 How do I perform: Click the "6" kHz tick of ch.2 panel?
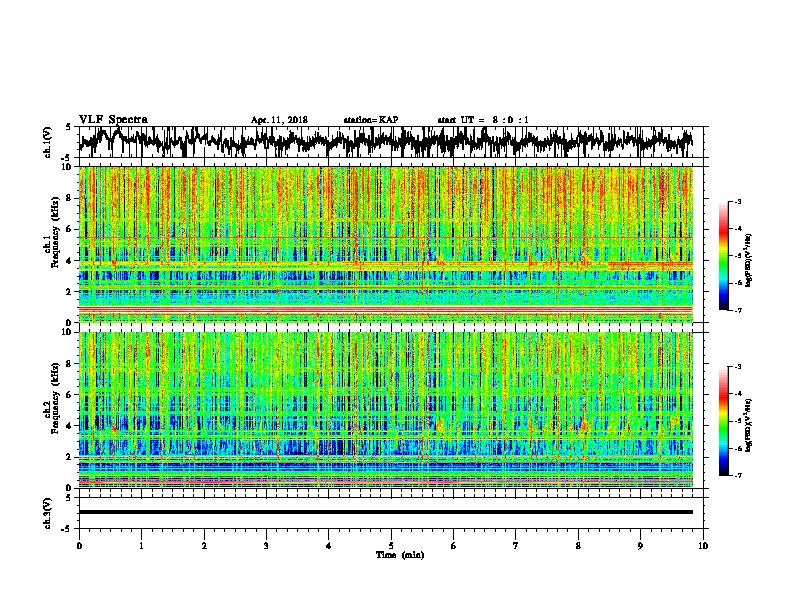pos(69,395)
